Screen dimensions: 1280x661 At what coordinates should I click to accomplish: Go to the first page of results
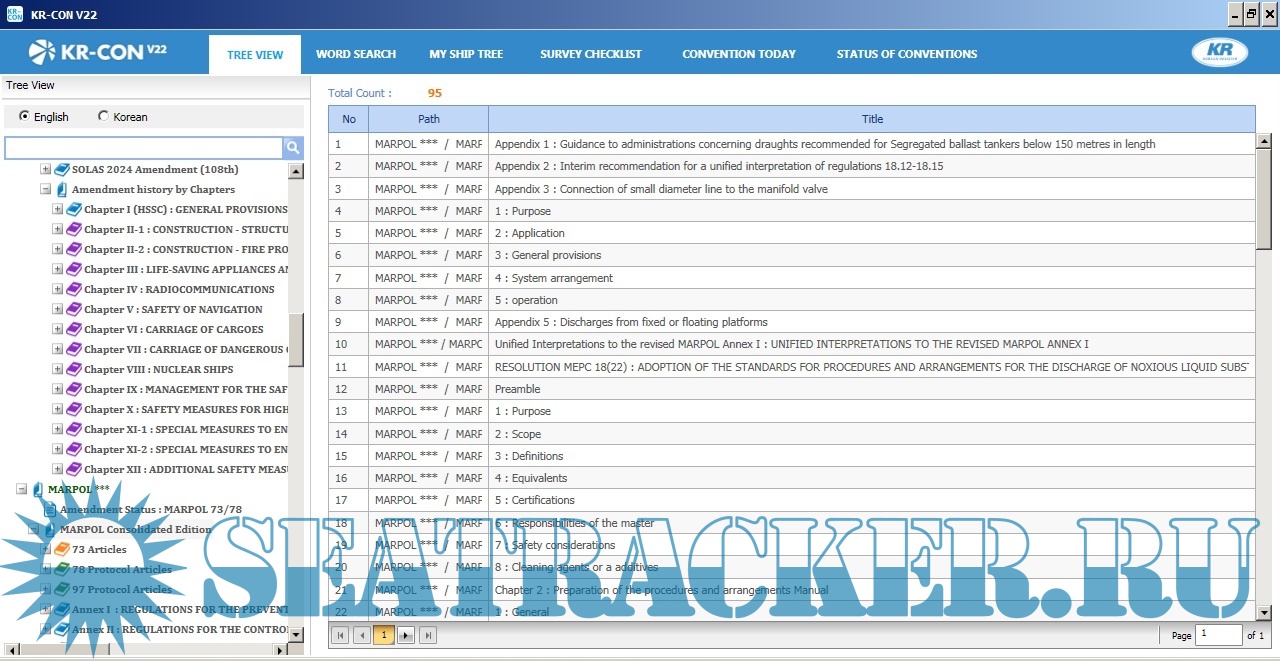click(340, 635)
